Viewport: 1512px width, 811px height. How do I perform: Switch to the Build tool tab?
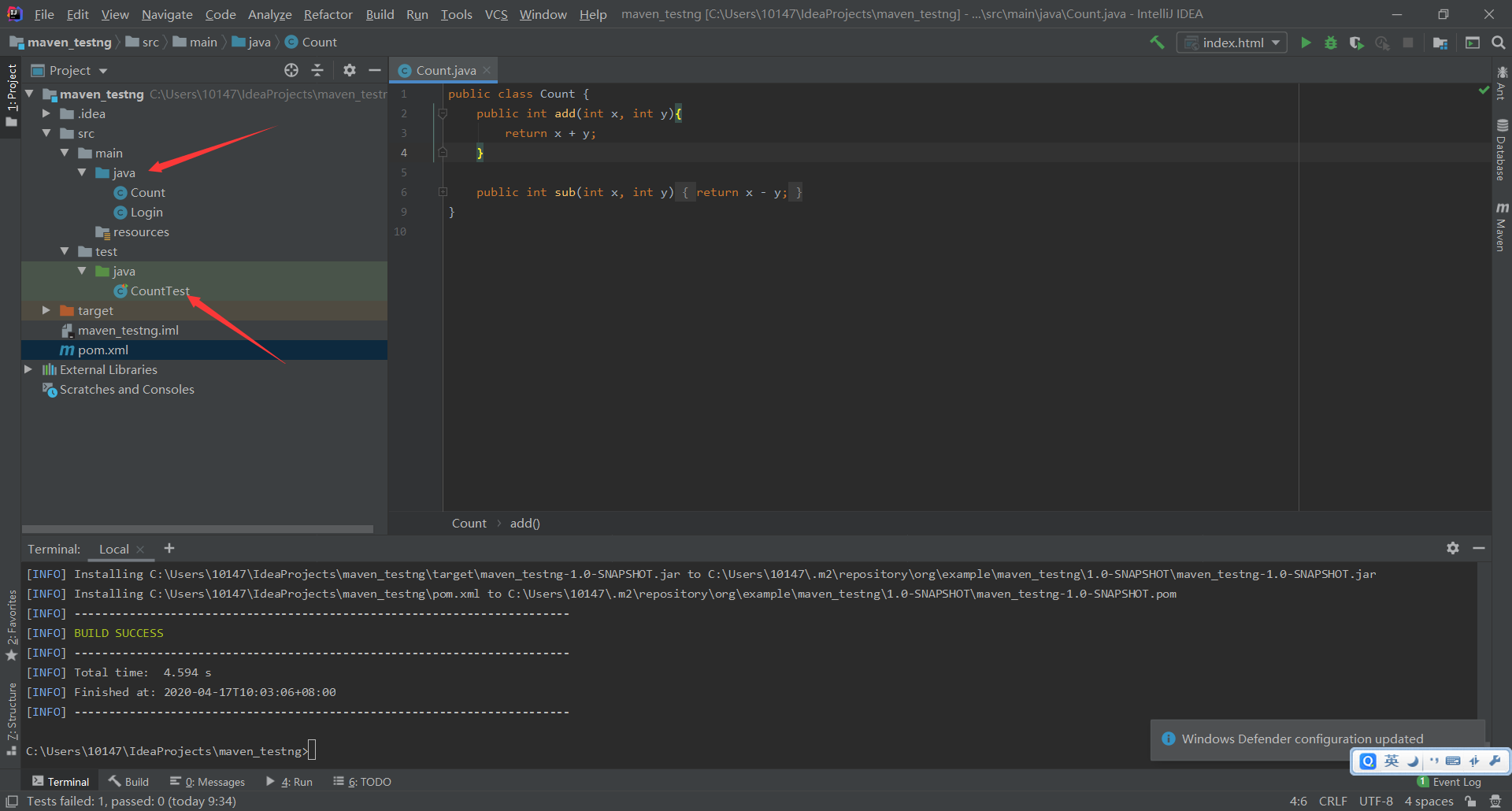129,781
